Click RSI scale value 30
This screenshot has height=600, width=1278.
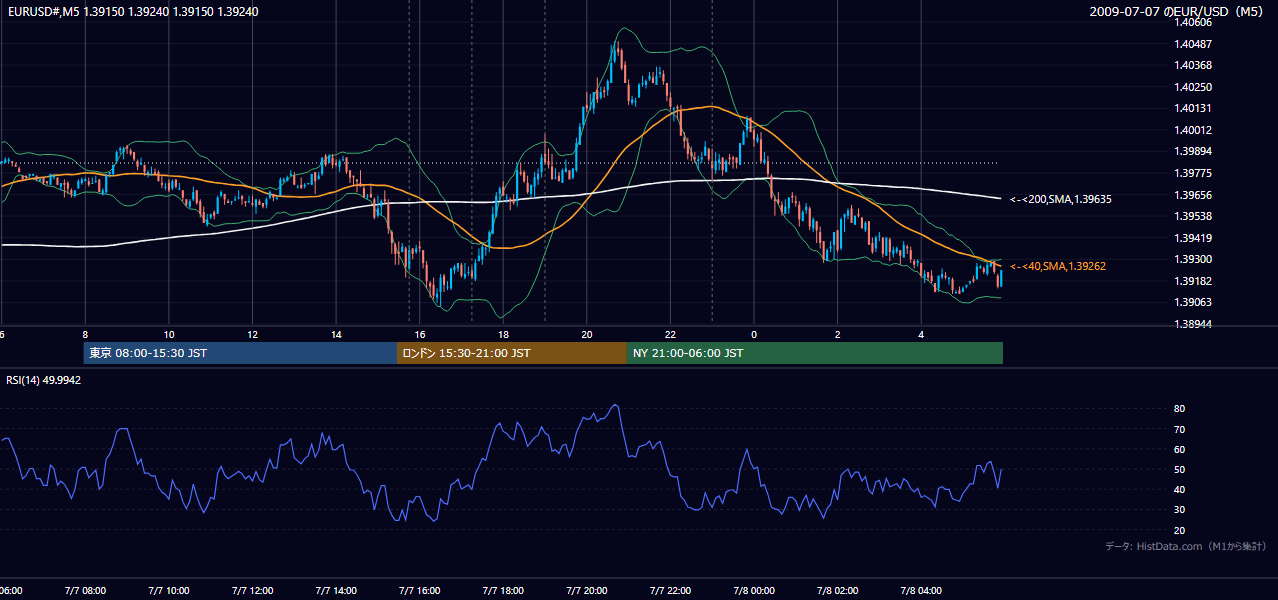pyautogui.click(x=1180, y=510)
